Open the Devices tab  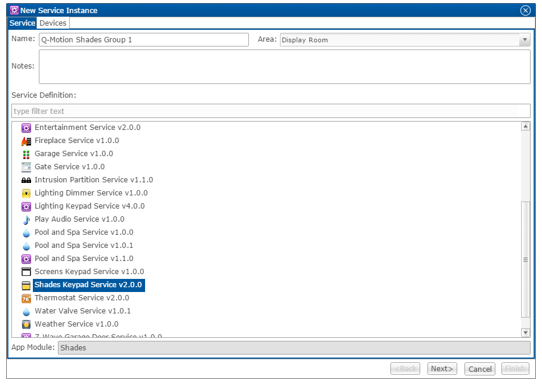pyautogui.click(x=53, y=23)
